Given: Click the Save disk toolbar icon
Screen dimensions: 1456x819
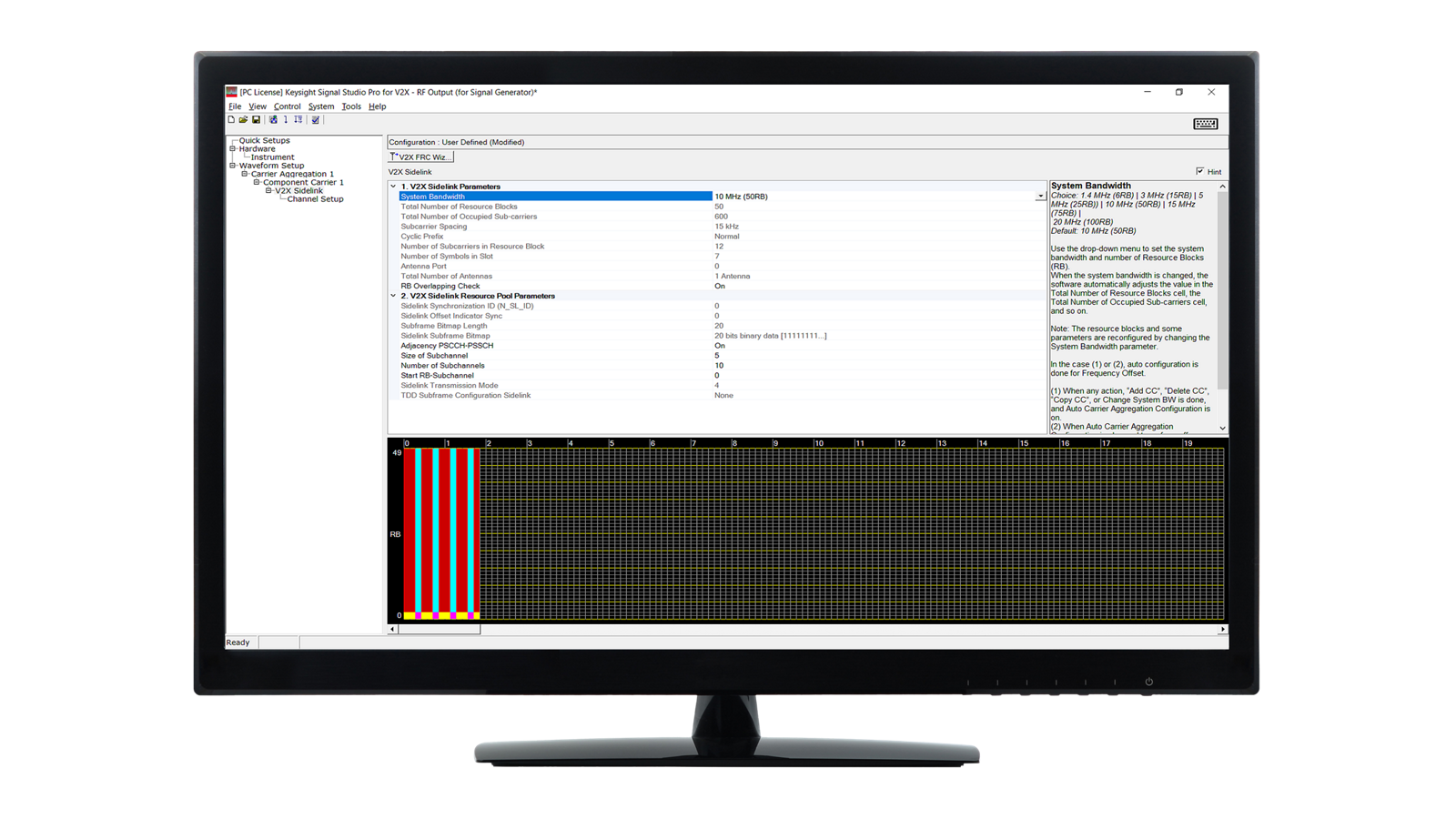Looking at the screenshot, I should 257,119.
